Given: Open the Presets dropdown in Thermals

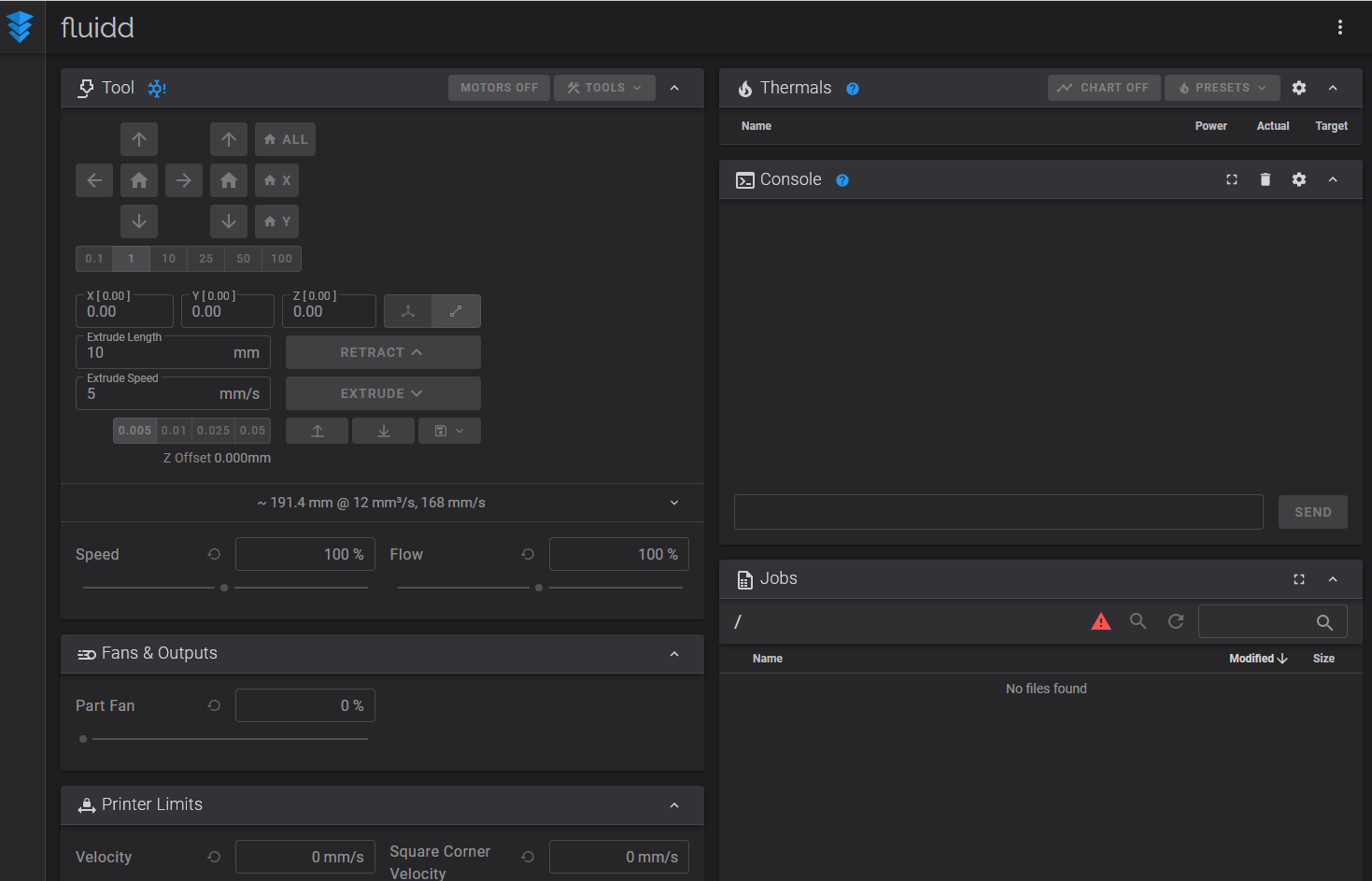Looking at the screenshot, I should click(x=1222, y=87).
